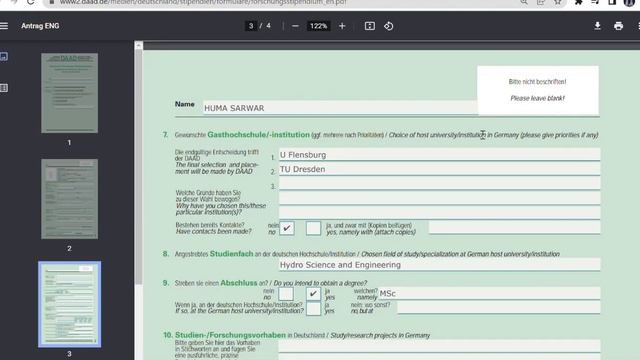Open page 1 thumbnail
This screenshot has width=640, height=360.
click(69, 93)
